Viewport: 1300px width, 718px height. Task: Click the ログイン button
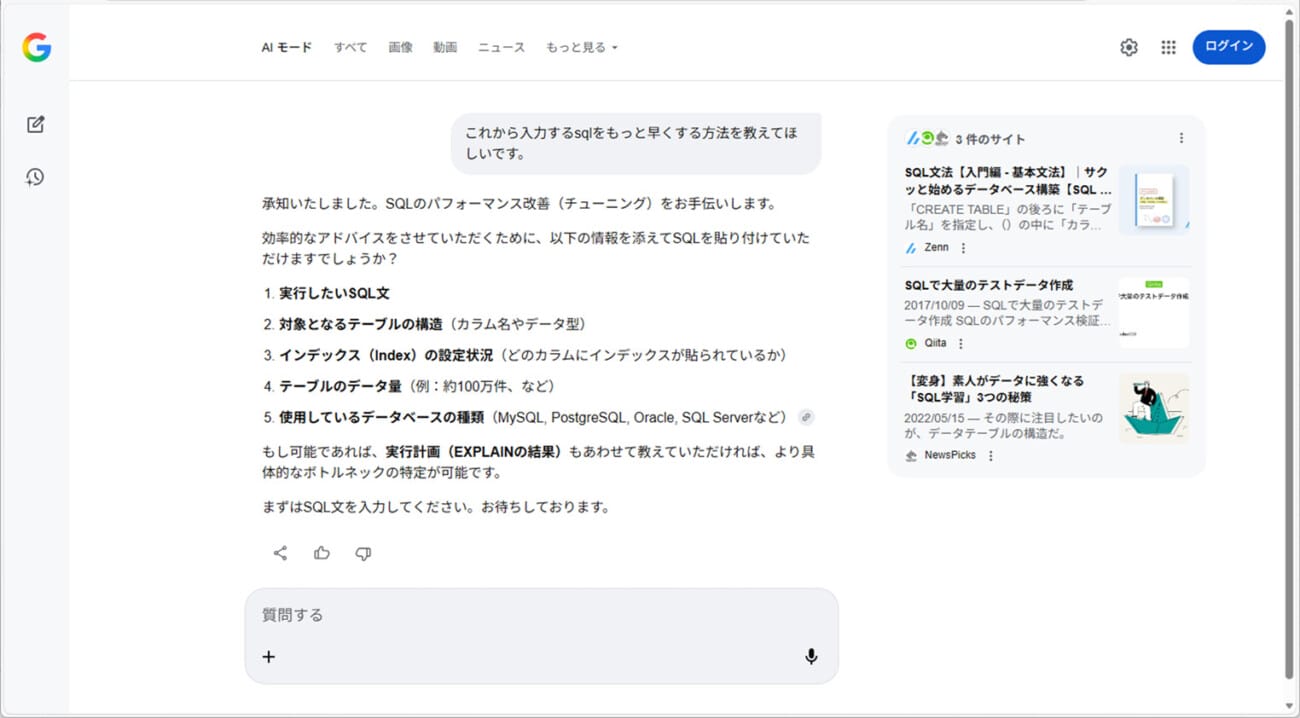tap(1228, 47)
